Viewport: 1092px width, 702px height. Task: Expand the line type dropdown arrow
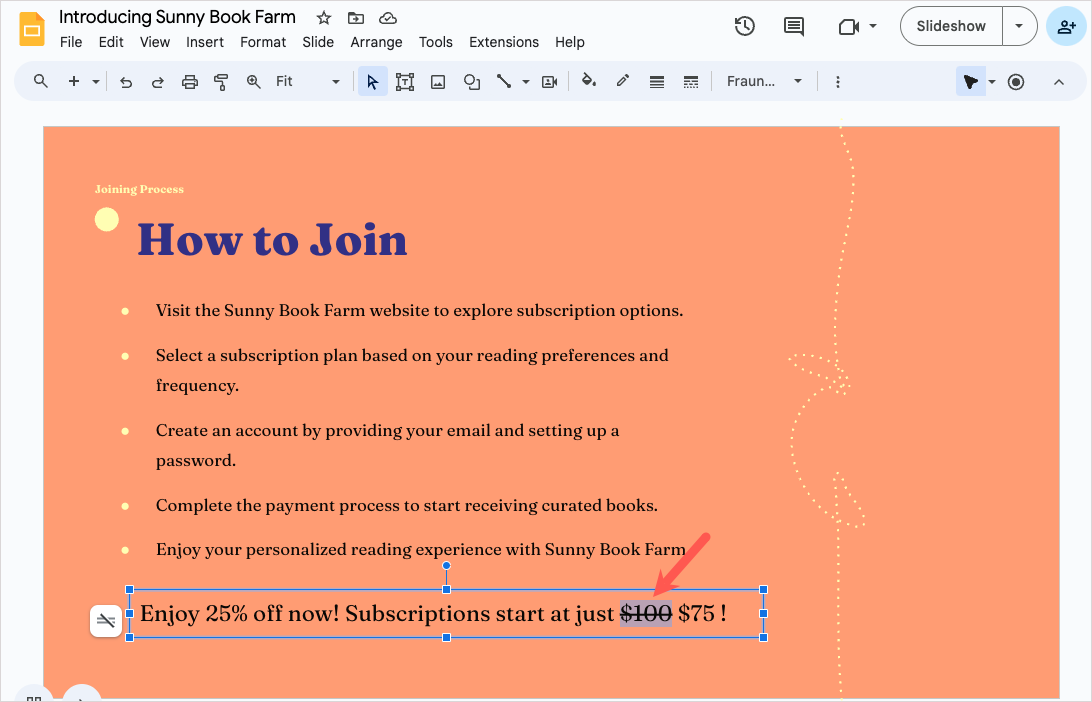[x=526, y=82]
